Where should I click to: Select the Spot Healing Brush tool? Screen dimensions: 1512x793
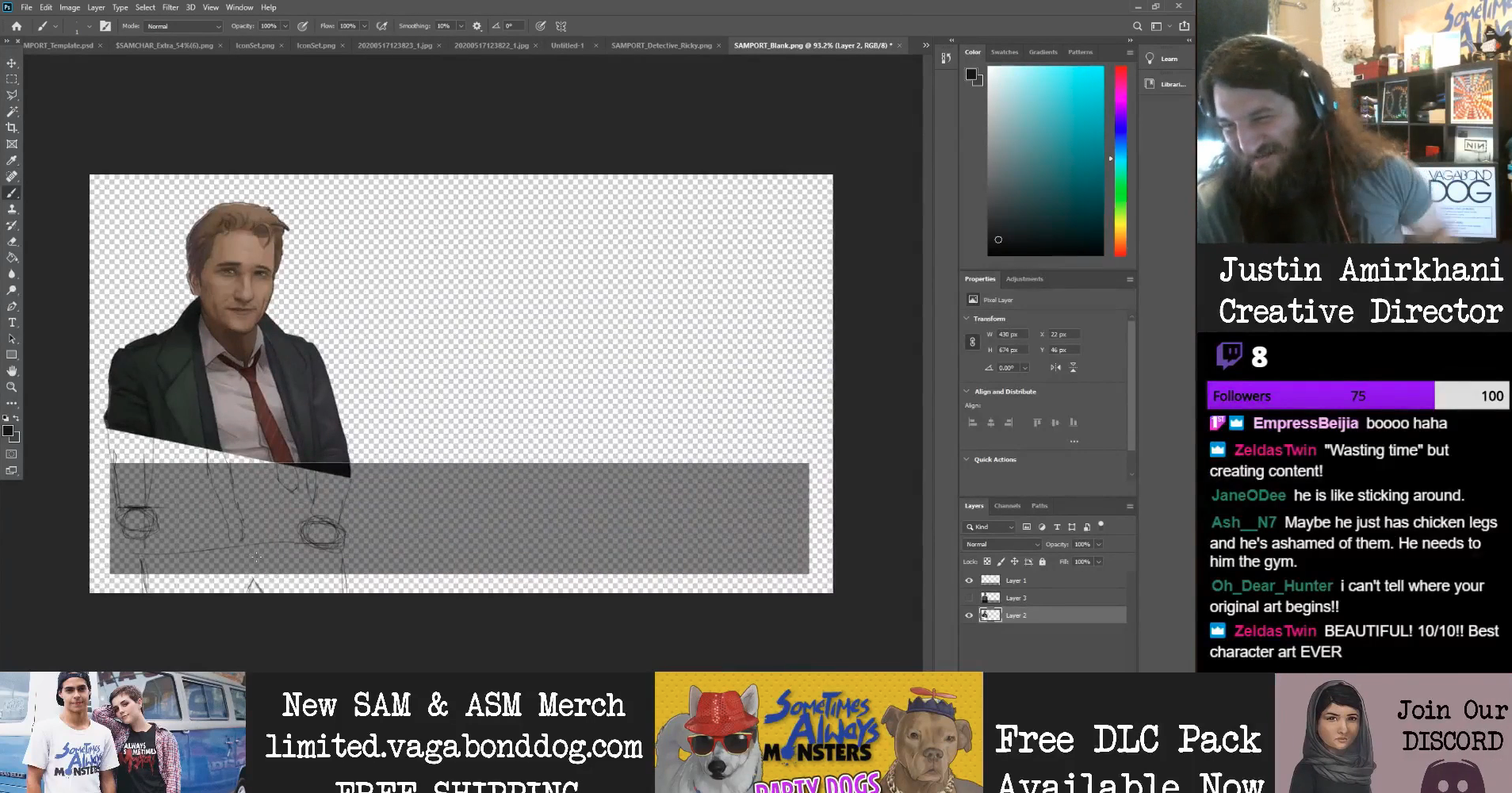[12, 177]
